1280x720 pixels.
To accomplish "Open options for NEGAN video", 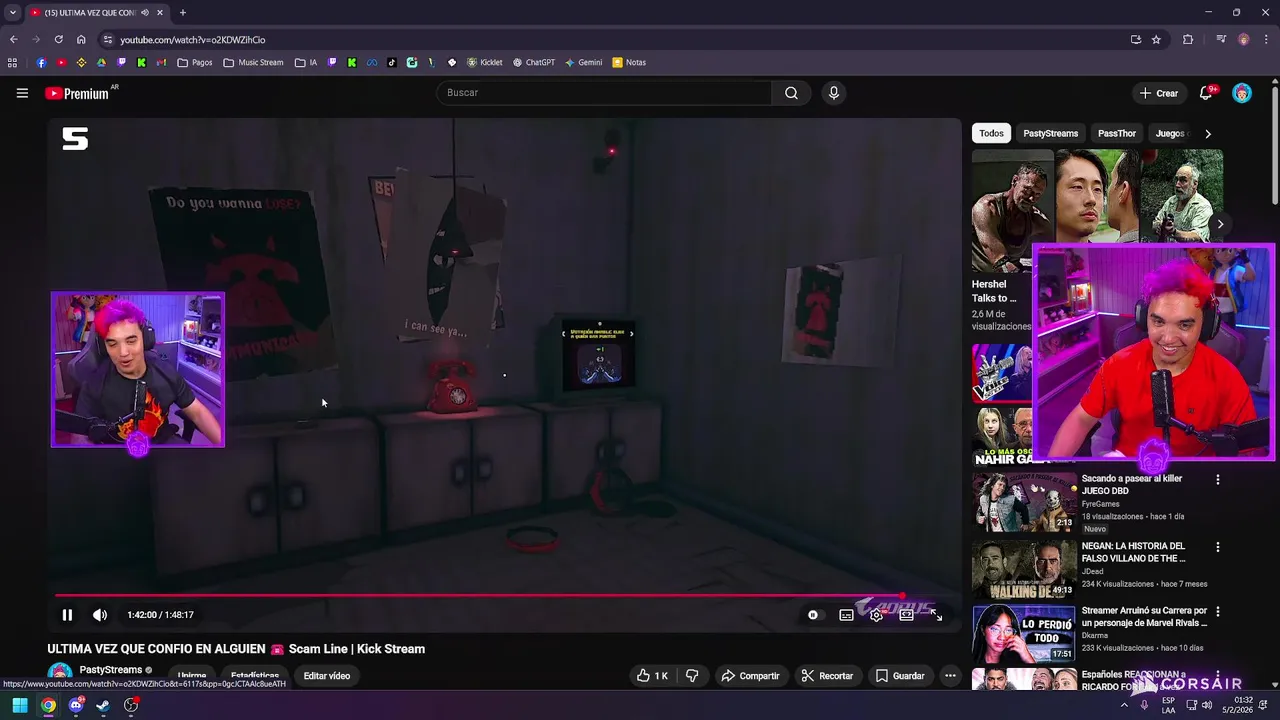I will [x=1217, y=547].
